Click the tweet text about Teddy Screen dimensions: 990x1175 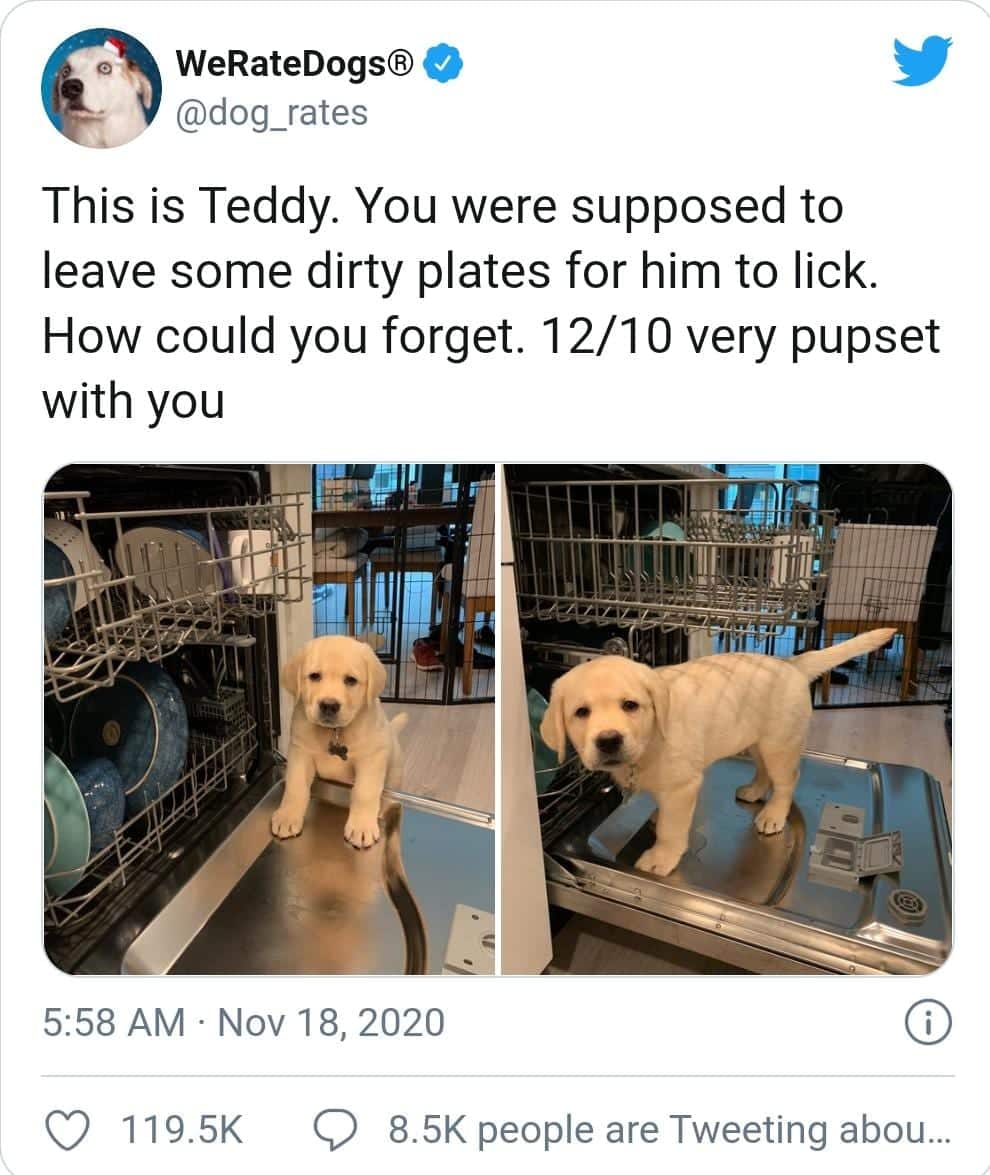point(491,303)
